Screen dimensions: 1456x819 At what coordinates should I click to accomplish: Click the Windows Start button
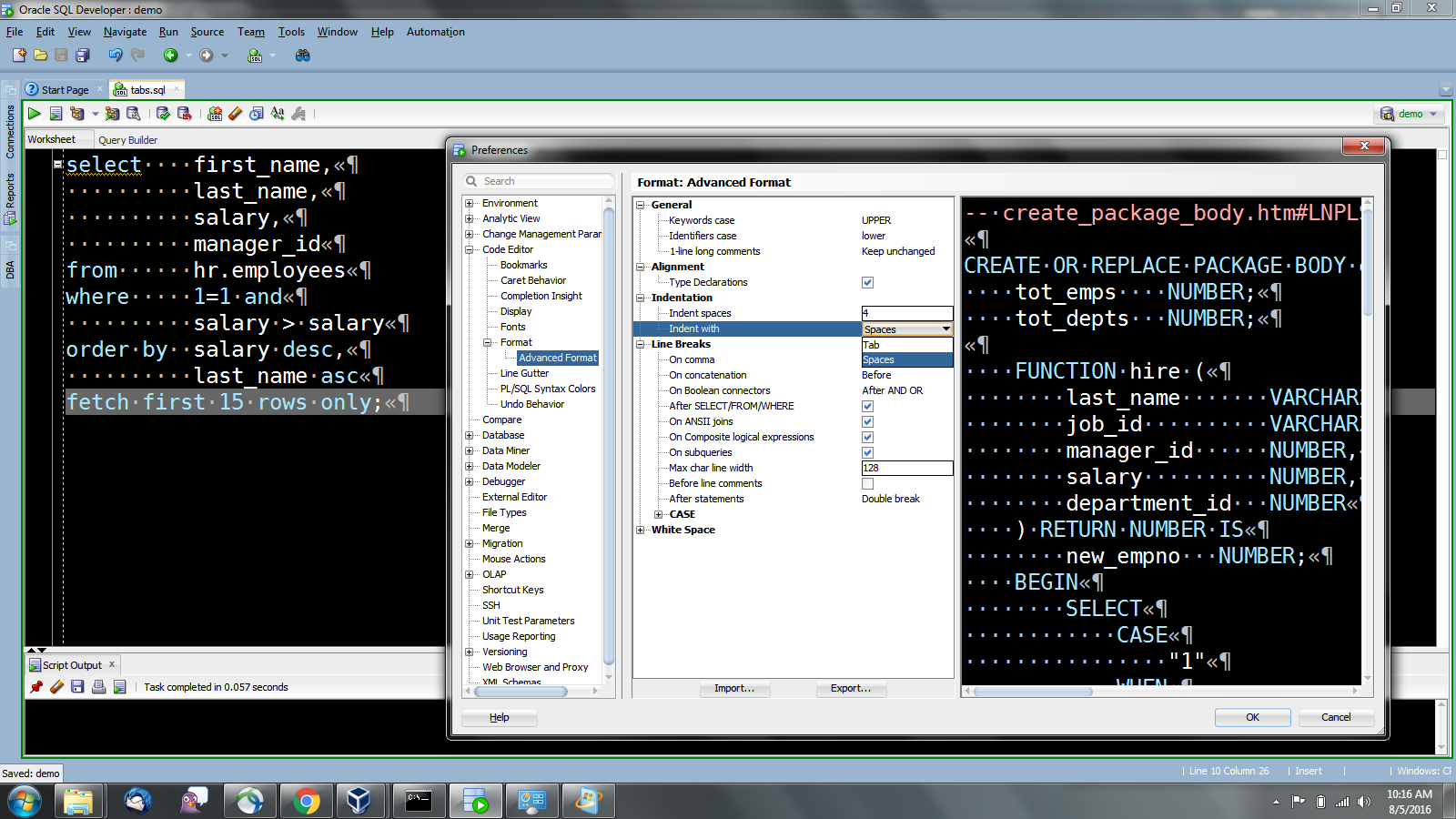[x=25, y=802]
